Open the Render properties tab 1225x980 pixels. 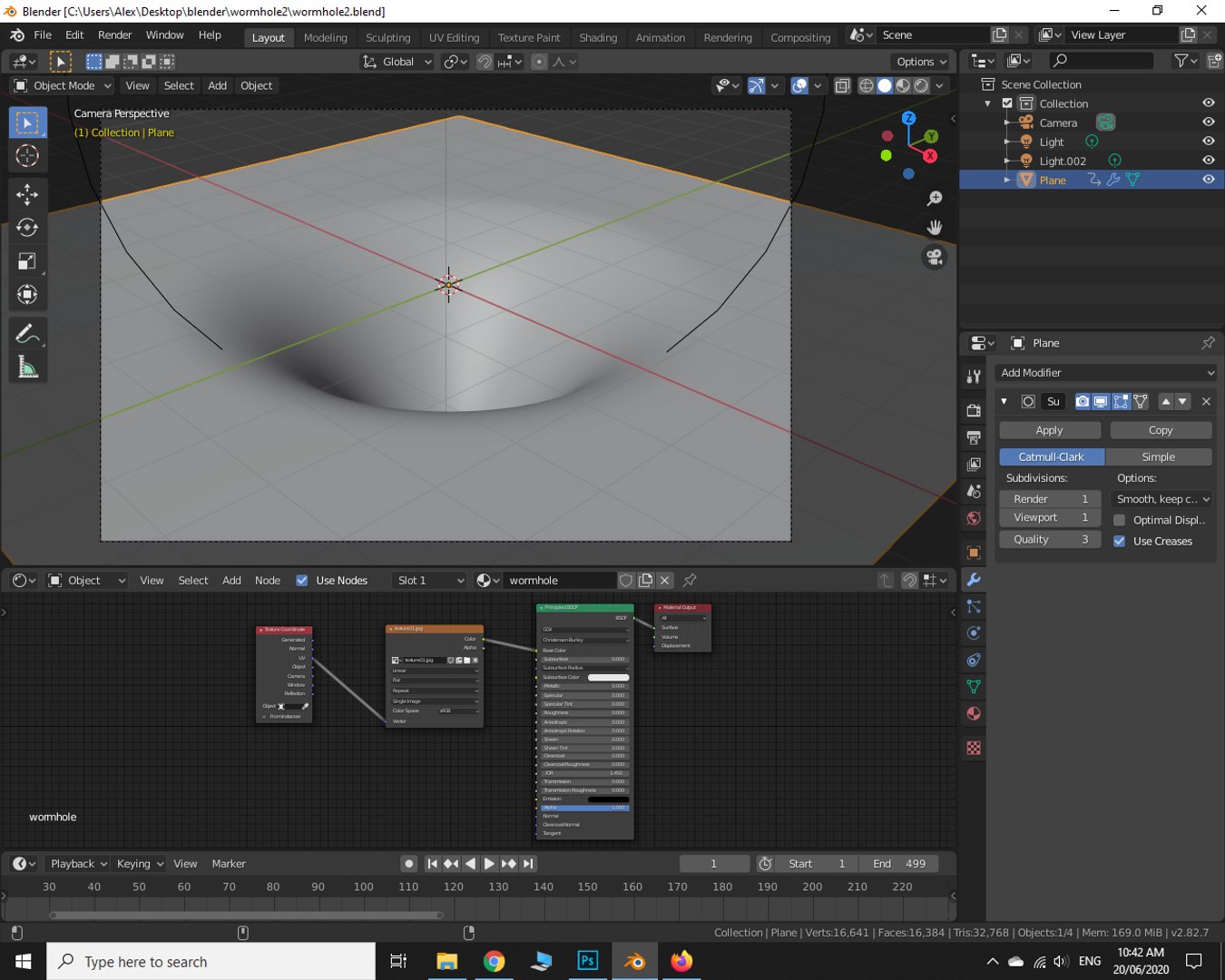point(974,410)
